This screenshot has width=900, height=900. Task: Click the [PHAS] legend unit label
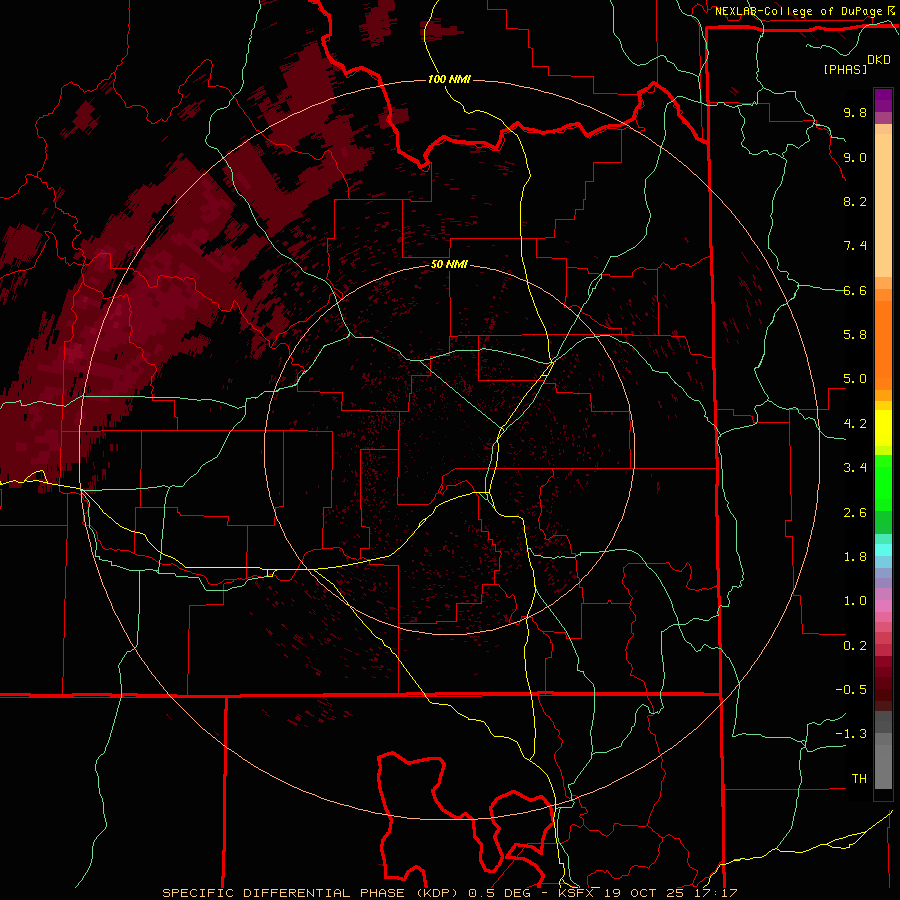[x=845, y=69]
